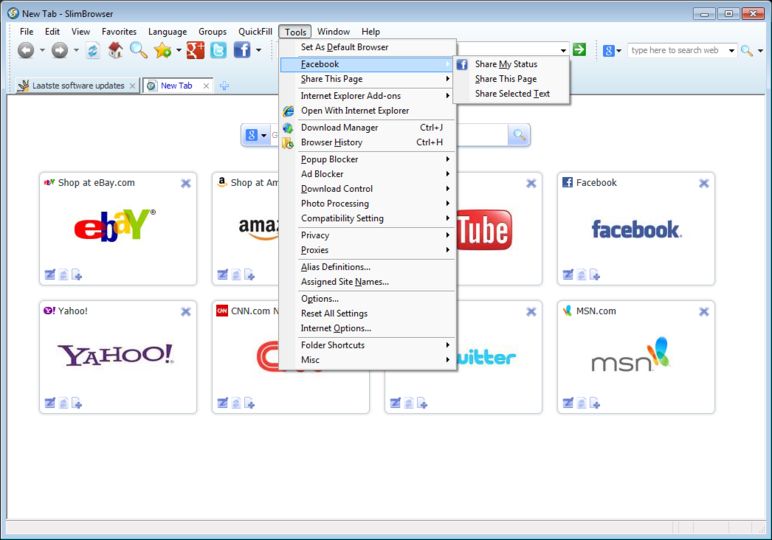The image size is (772, 540).
Task: Select Download Manager from the Tools menu
Action: 368,127
